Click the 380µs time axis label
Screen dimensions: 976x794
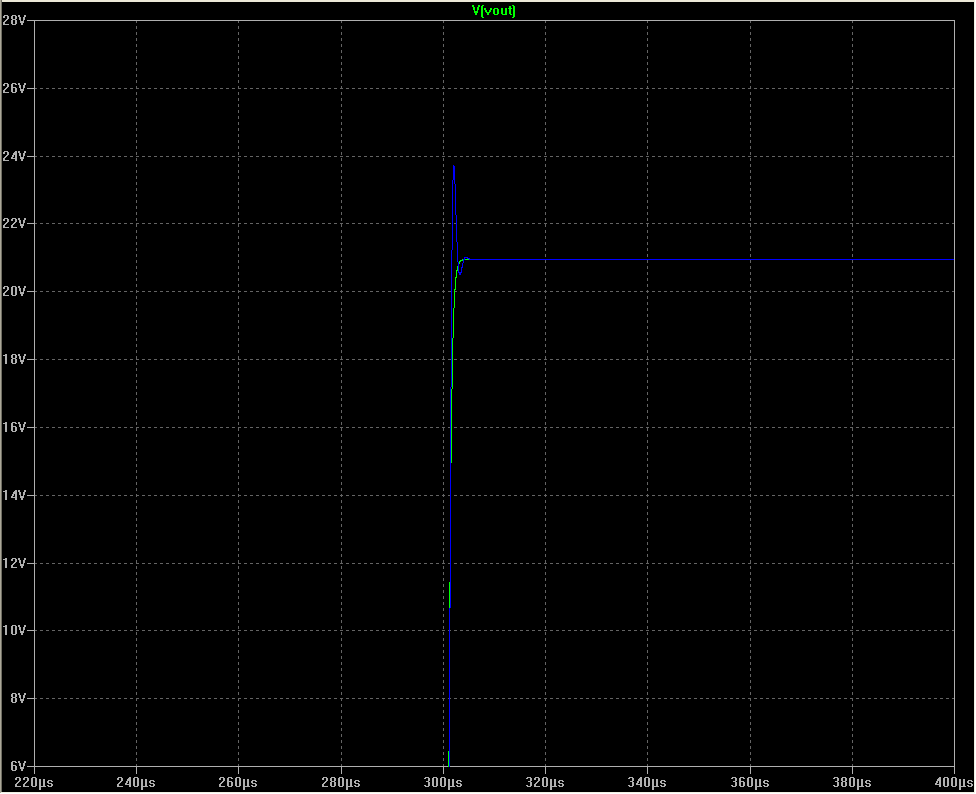[852, 782]
